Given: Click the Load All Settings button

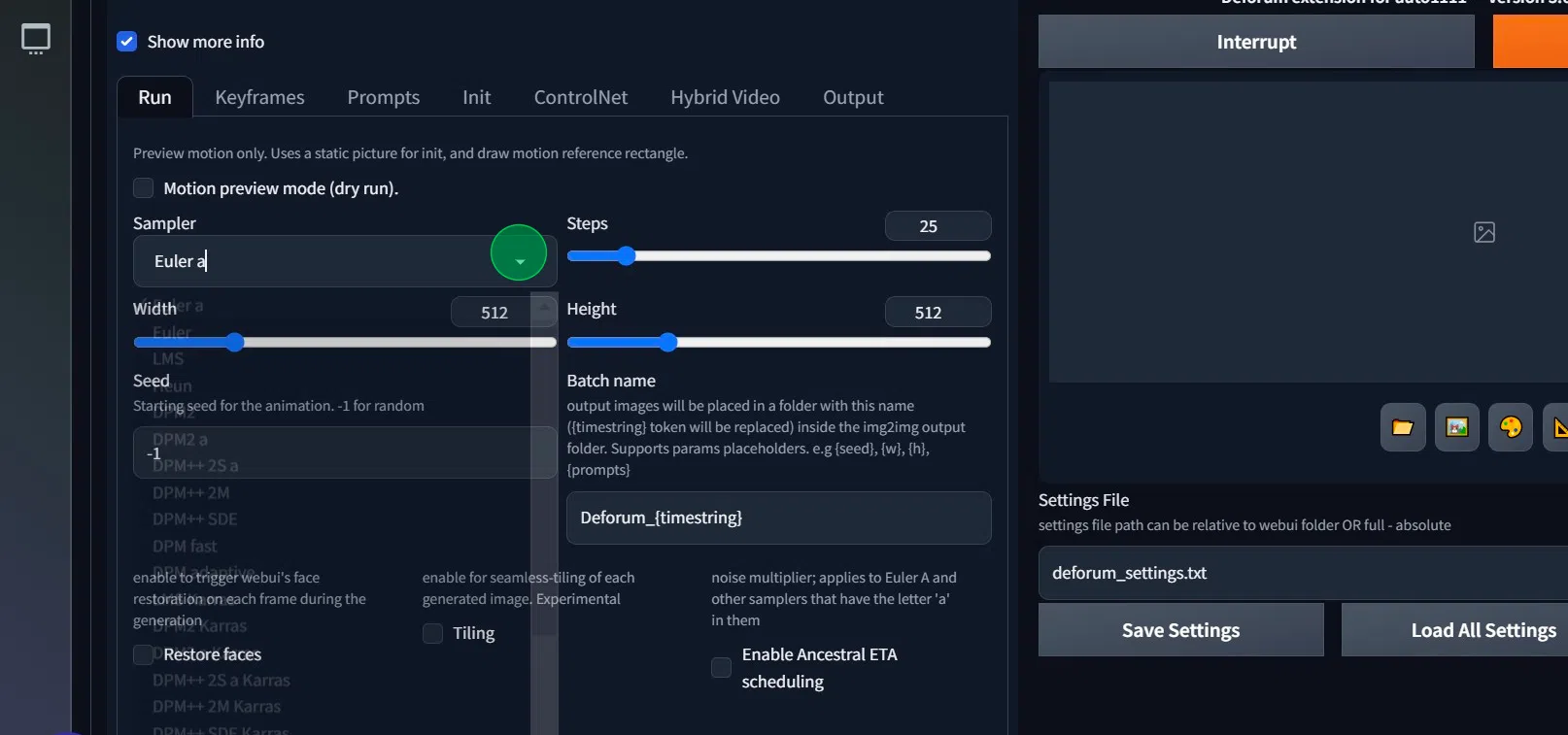Looking at the screenshot, I should coord(1455,630).
